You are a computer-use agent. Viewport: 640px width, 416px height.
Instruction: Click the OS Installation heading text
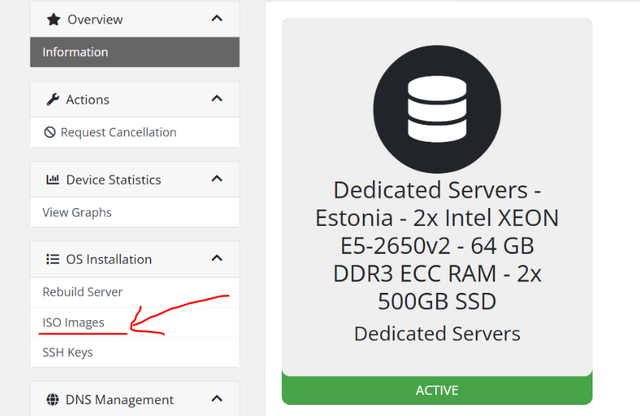point(109,259)
